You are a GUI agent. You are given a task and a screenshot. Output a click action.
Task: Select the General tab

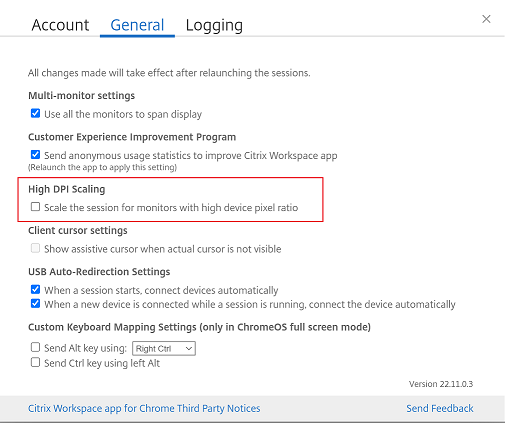click(x=137, y=25)
